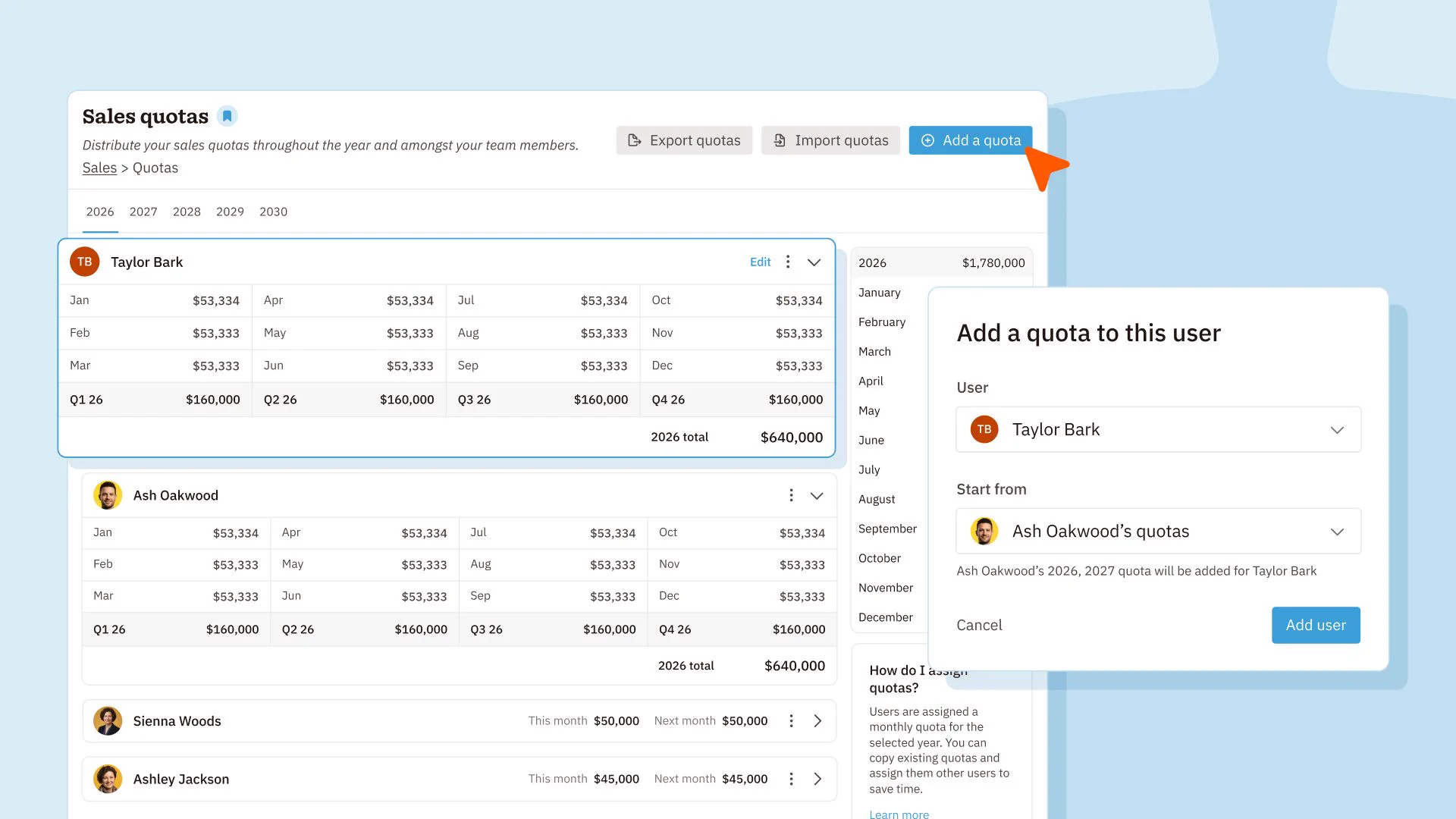Switch to the 2030 year tab
Image resolution: width=1456 pixels, height=819 pixels.
pyautogui.click(x=273, y=212)
